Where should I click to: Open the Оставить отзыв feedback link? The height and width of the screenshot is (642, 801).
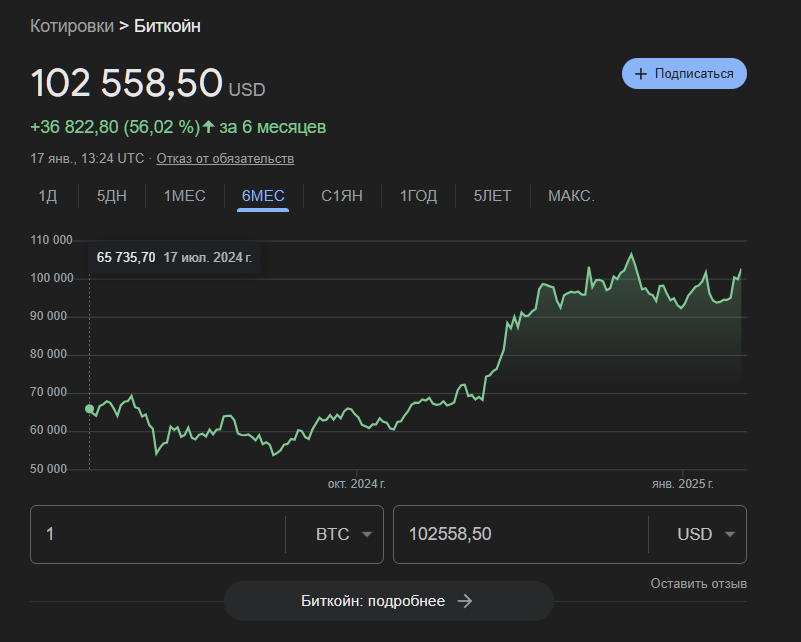698,583
